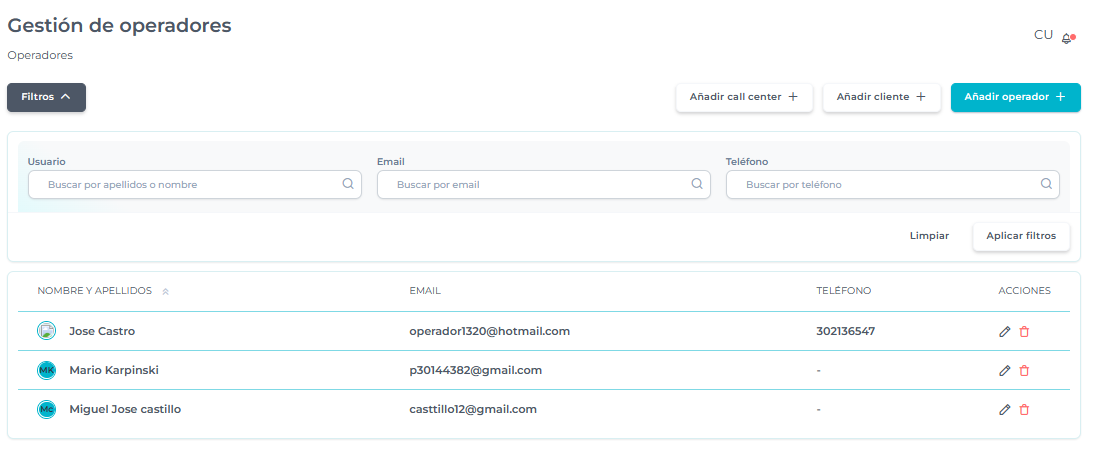Click the Añadir cliente button

pos(880,97)
